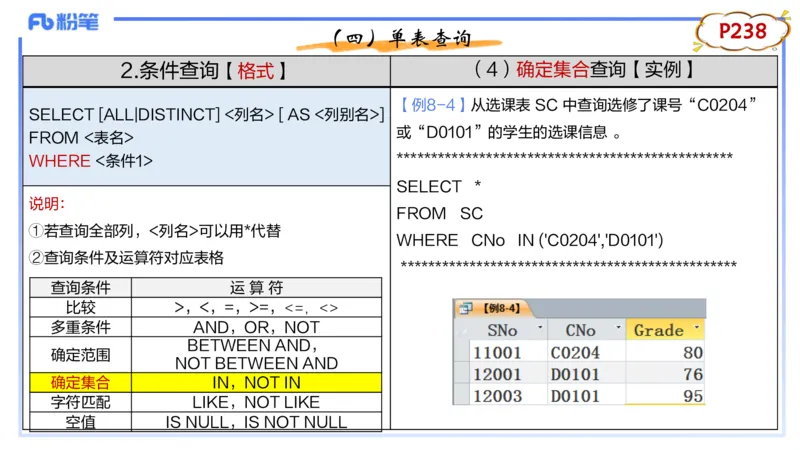Image resolution: width=800 pixels, height=450 pixels.
Task: Click the highlighted IN, NOT IN cell
Action: 256,383
